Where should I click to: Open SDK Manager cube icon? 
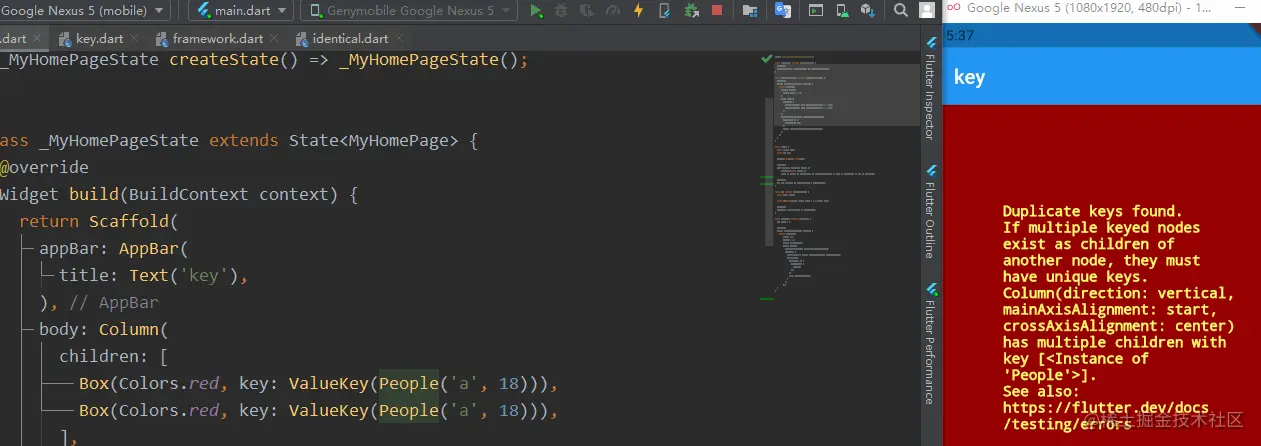(868, 11)
